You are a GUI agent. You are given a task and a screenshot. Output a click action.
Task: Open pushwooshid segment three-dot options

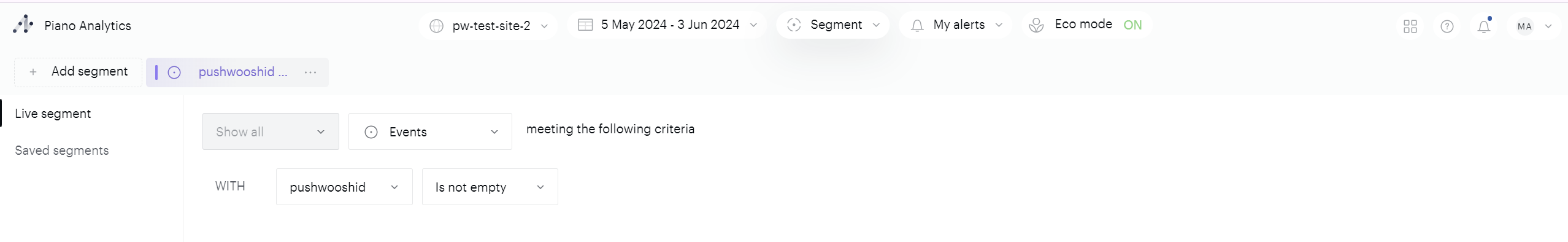click(x=310, y=72)
